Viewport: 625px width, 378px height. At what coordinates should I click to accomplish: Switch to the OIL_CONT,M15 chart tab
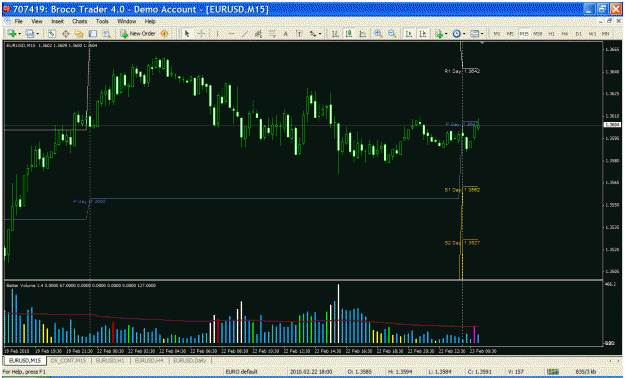click(68, 360)
